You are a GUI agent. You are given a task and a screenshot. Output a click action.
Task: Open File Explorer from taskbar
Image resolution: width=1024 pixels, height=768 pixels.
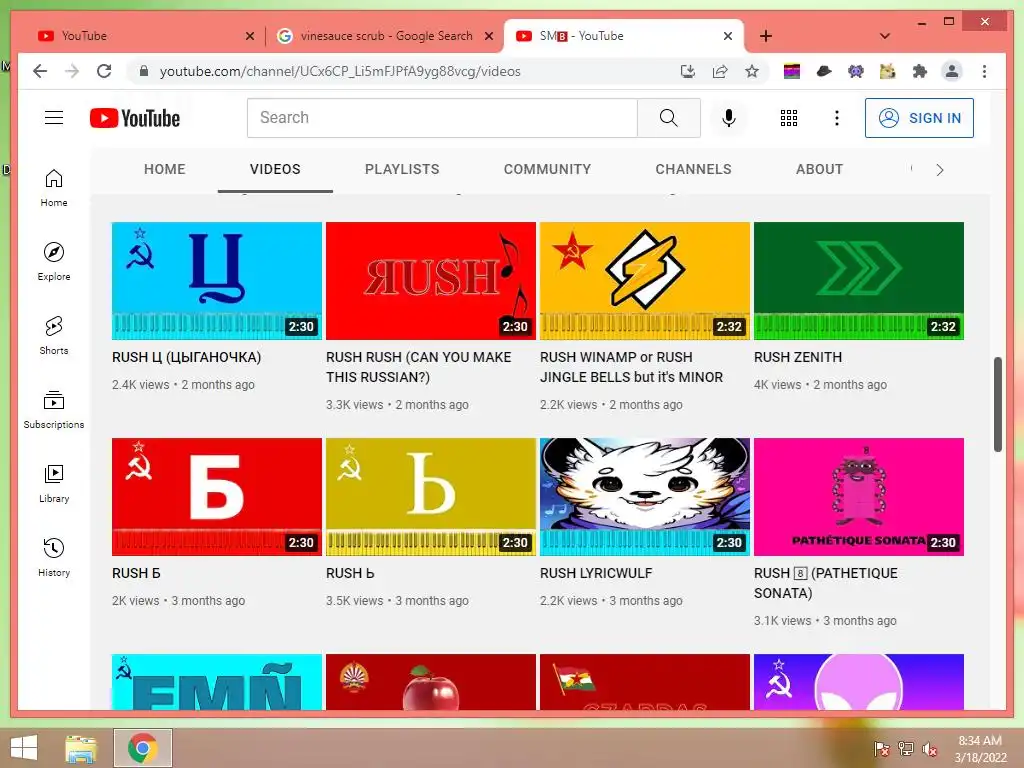[x=81, y=748]
